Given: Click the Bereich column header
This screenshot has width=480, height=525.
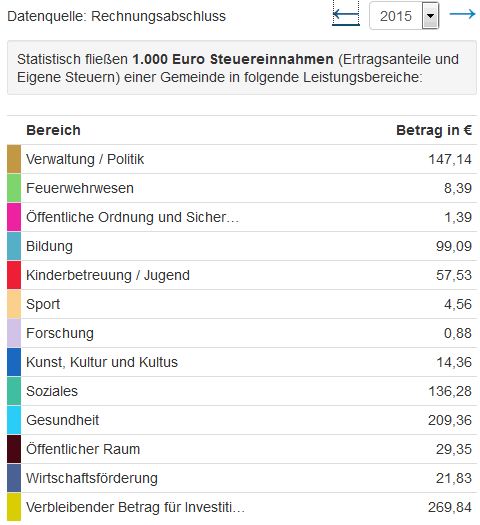Looking at the screenshot, I should tap(53, 130).
